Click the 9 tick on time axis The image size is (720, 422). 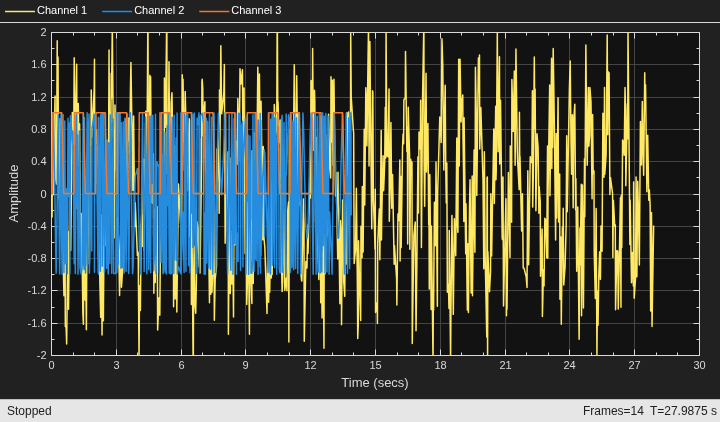[246, 365]
